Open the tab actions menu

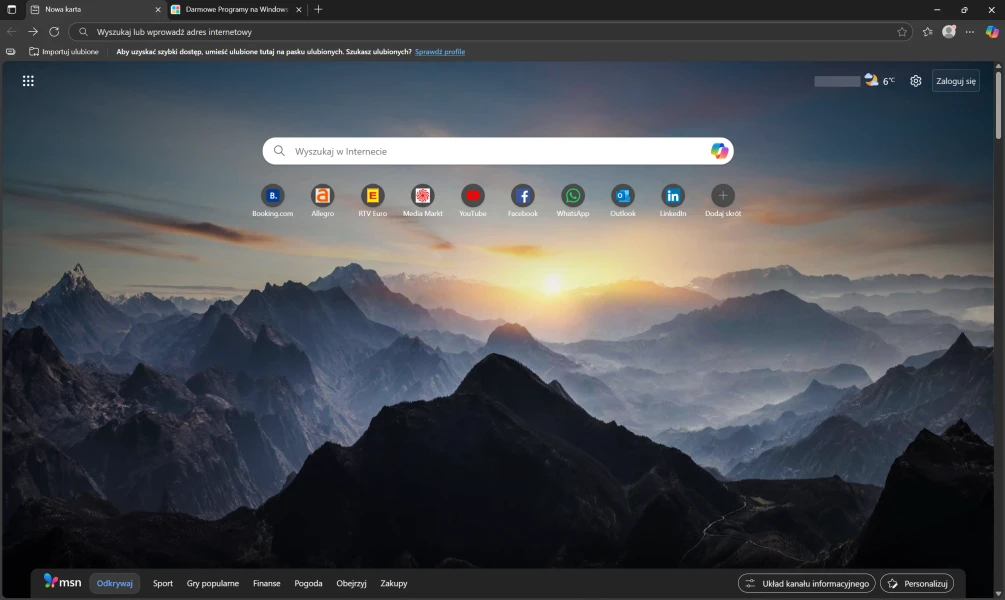coord(12,9)
